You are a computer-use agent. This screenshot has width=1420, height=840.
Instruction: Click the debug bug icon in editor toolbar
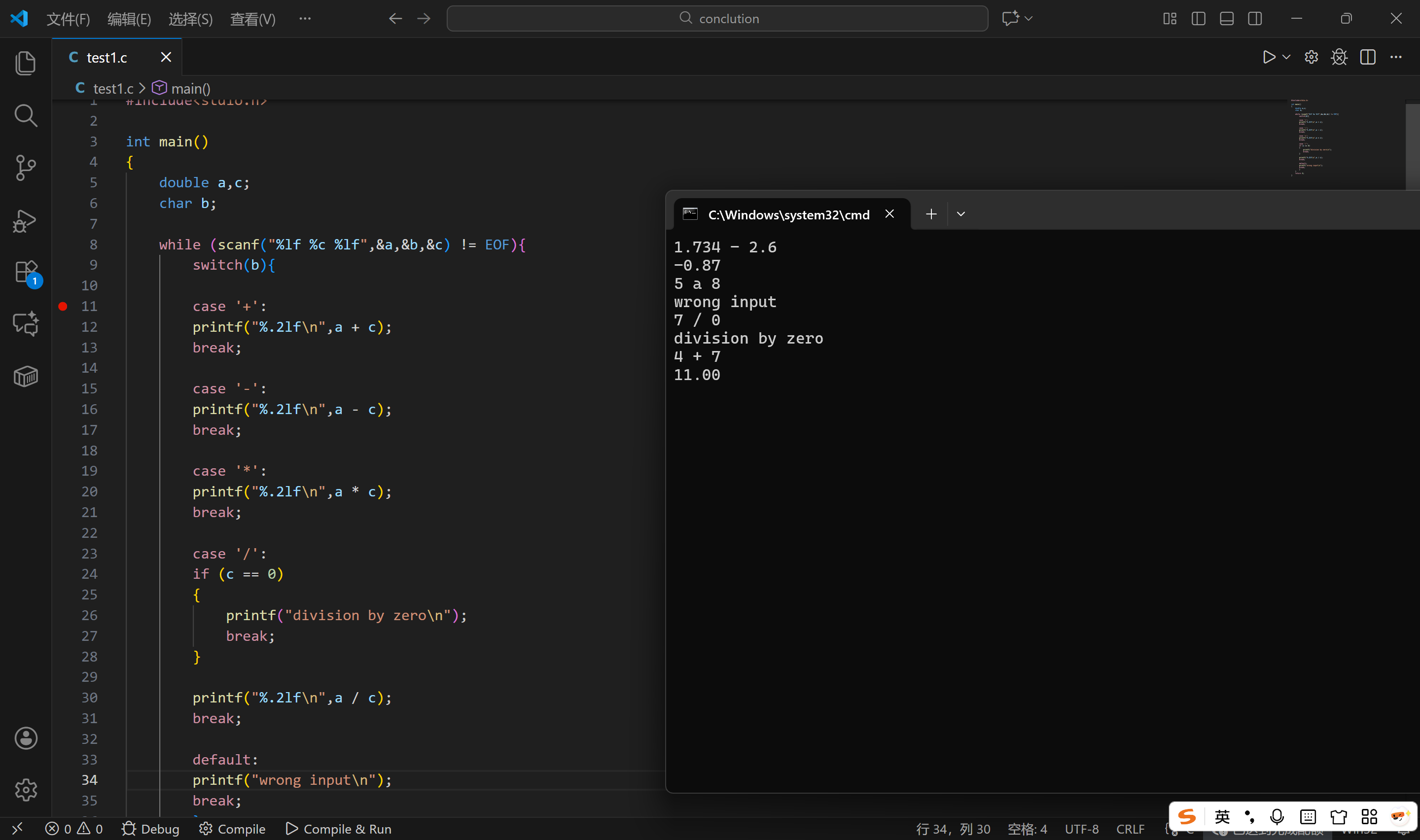(1339, 57)
